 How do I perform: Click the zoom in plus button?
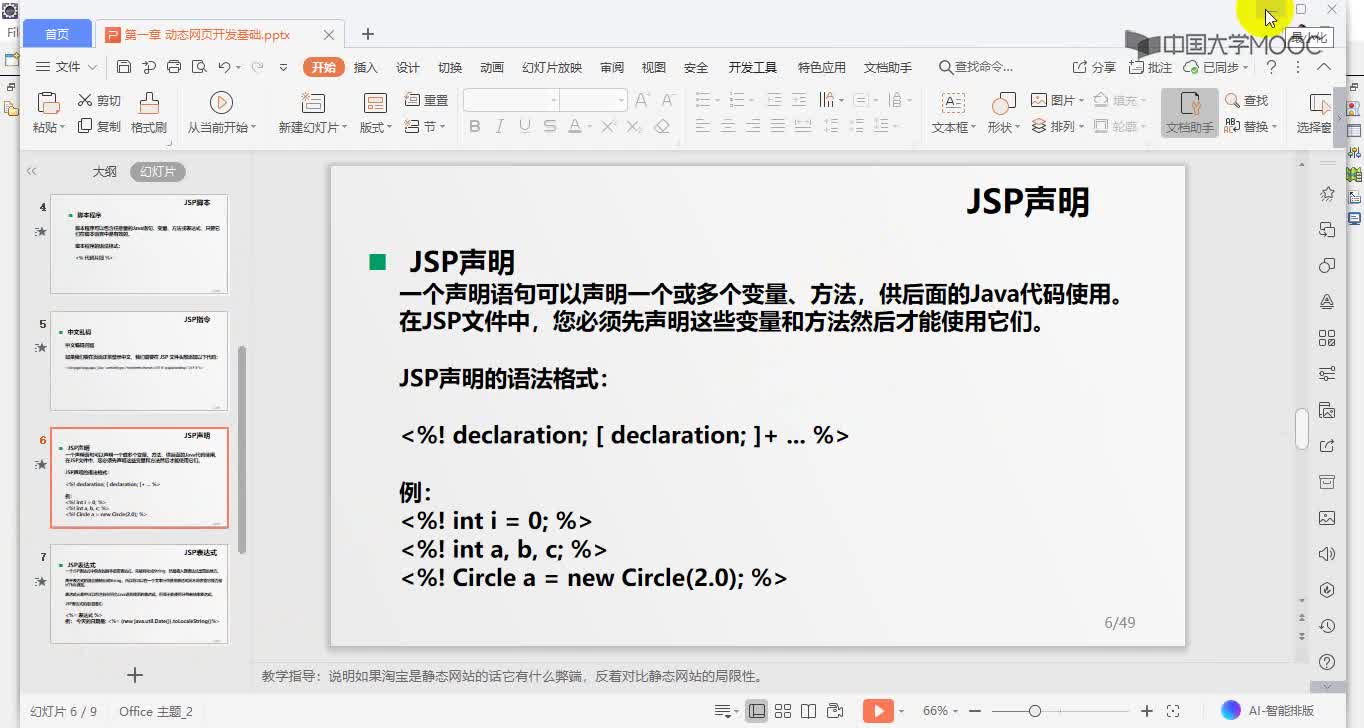tap(1147, 711)
